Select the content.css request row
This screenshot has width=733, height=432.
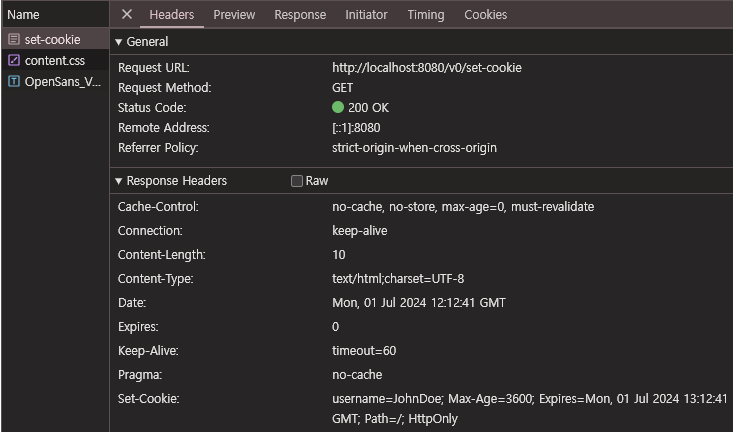point(55,60)
